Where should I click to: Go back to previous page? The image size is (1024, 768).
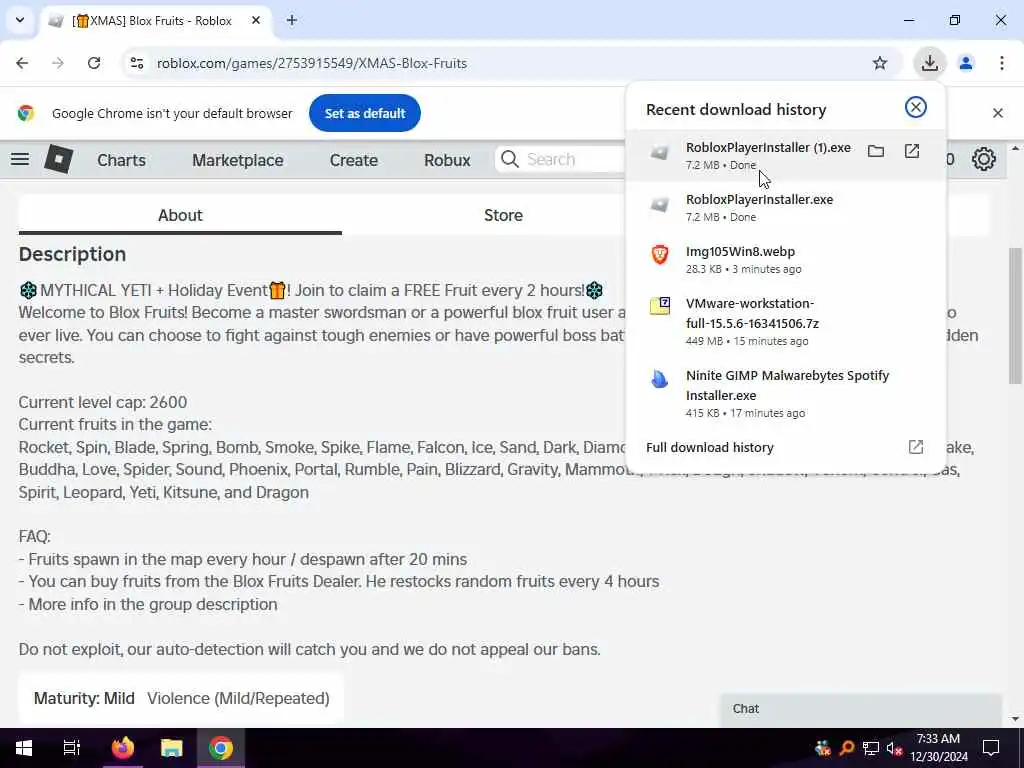(22, 63)
